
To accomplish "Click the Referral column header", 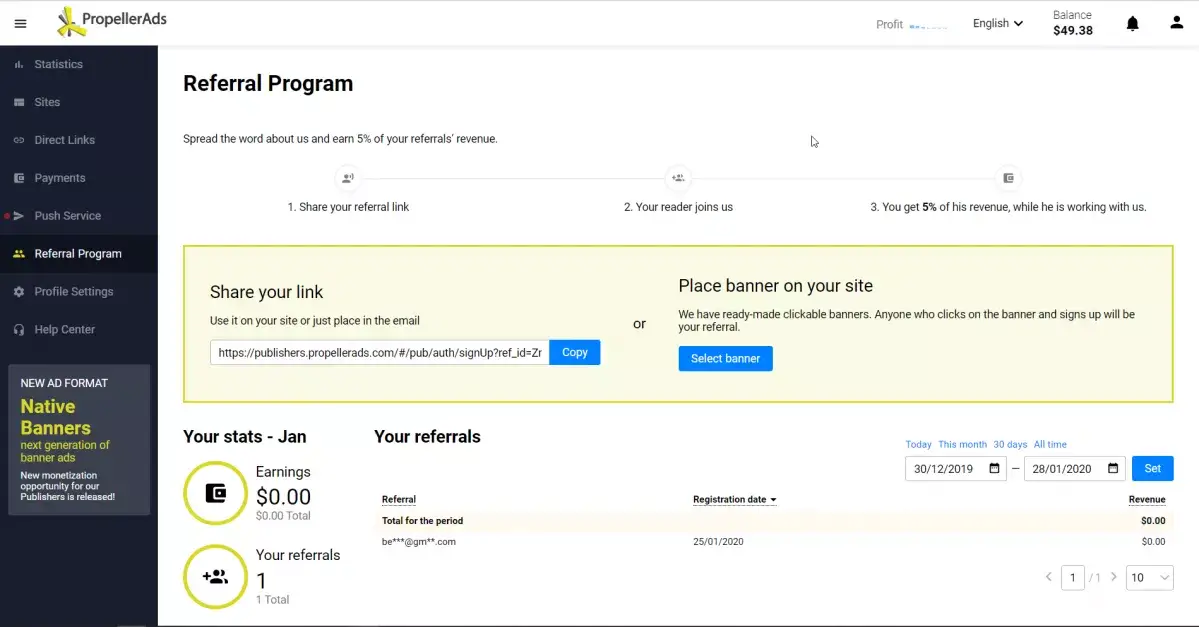I will (x=398, y=499).
